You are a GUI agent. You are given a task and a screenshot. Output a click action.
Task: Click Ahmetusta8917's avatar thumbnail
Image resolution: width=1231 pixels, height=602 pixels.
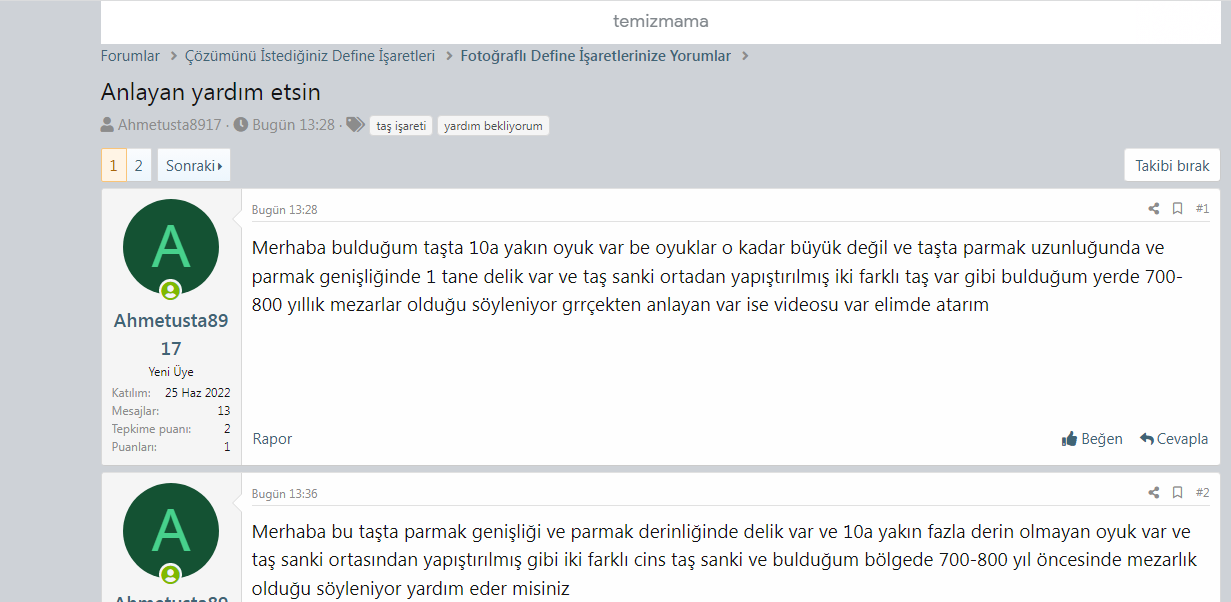point(171,247)
